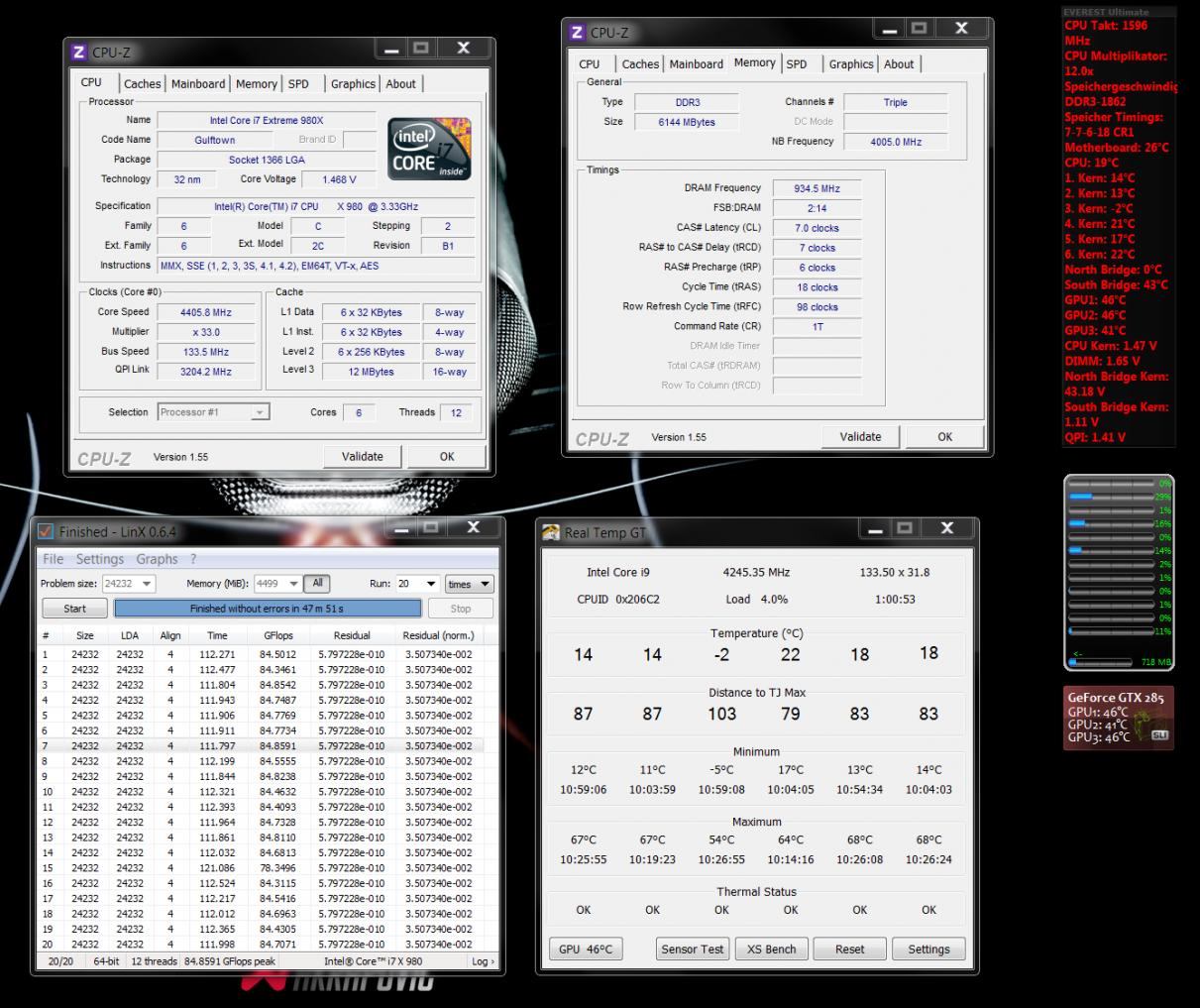Click the CPU-Z app icon in CPU window title
1200x1008 pixels.
(79, 52)
